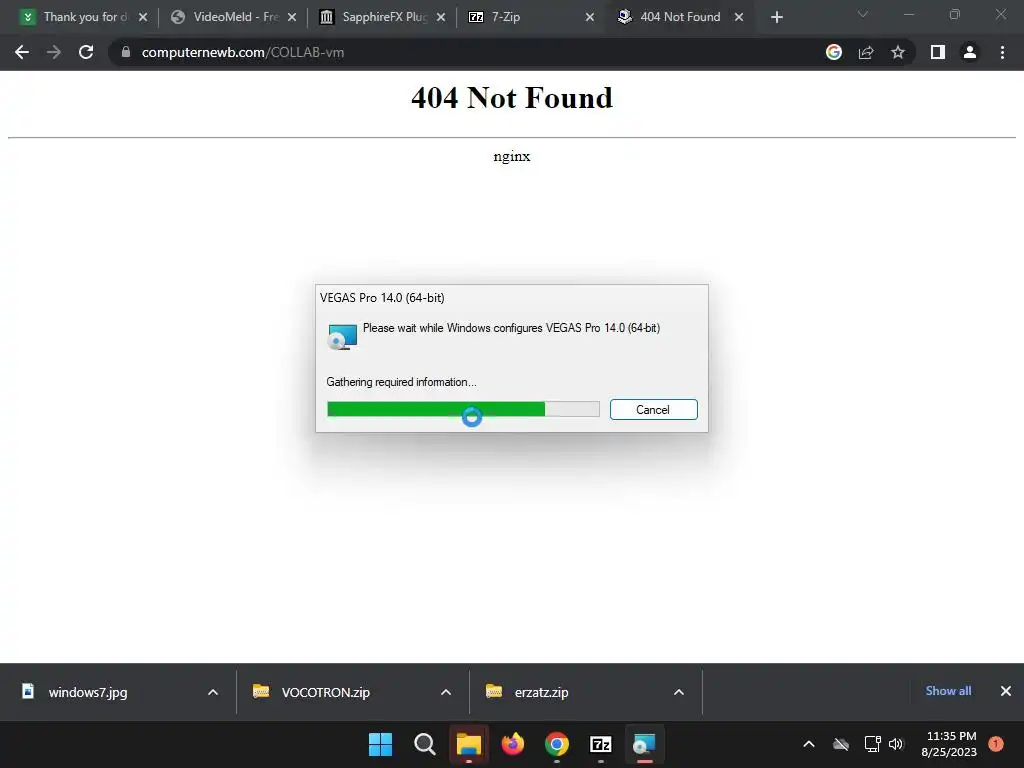Show all downloads
The height and width of the screenshot is (768, 1024).
tap(948, 691)
